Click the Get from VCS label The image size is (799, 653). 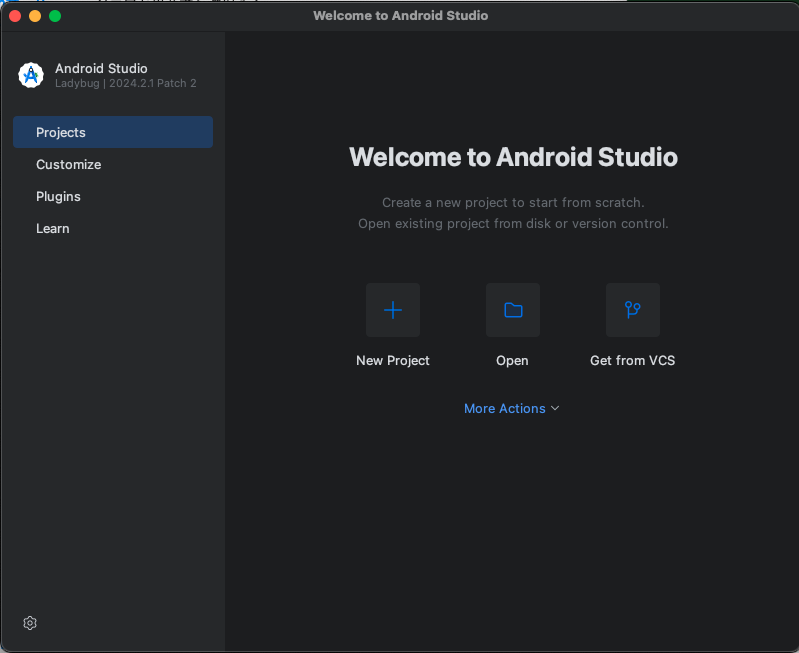pyautogui.click(x=632, y=360)
